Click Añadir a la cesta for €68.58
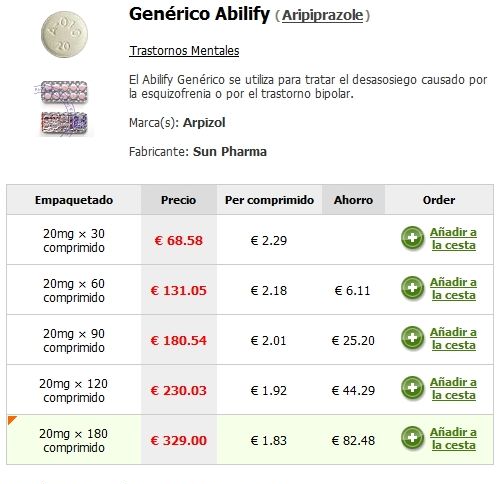Screen dimensions: 500x484 click(453, 238)
